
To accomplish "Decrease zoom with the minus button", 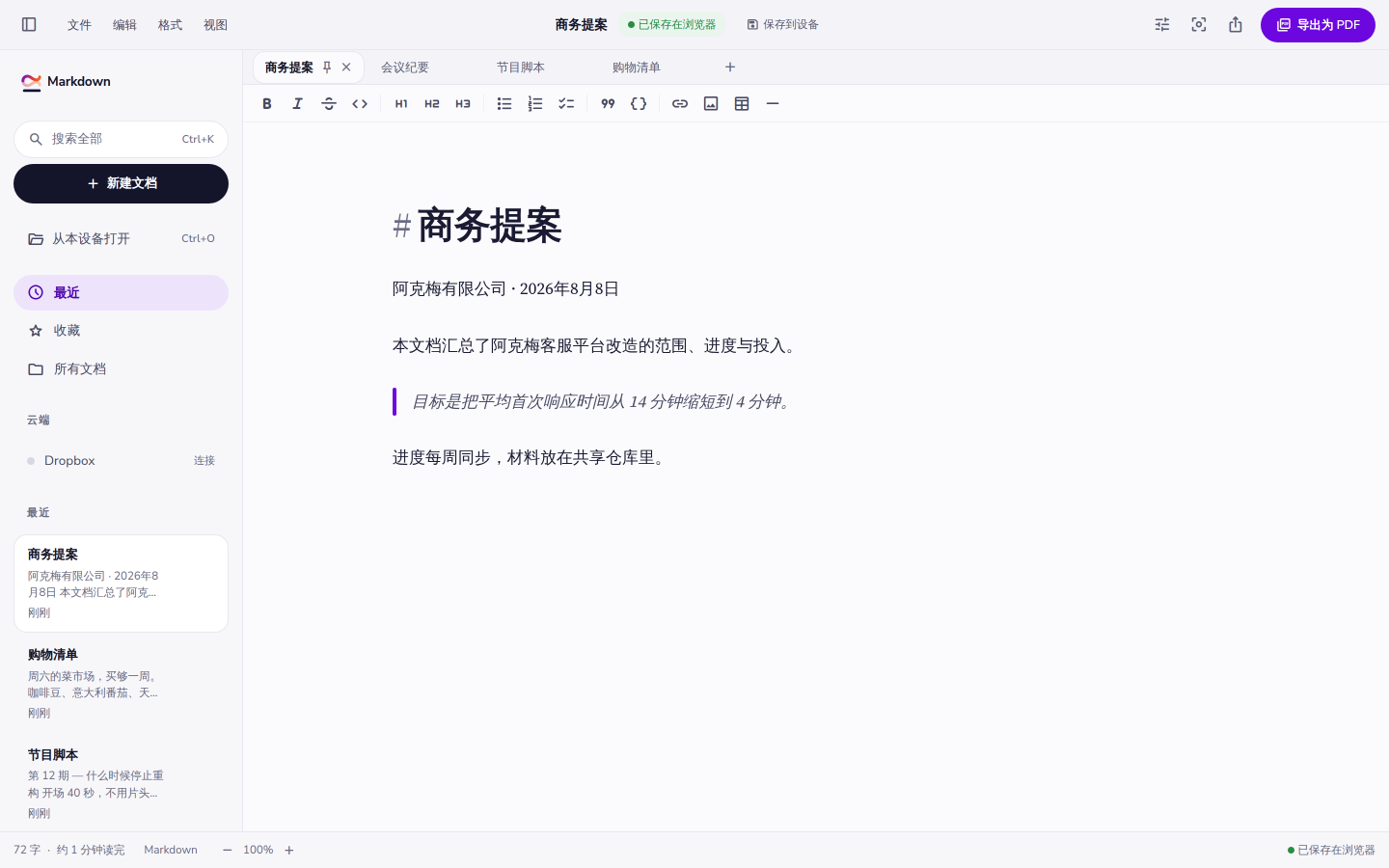I will click(228, 850).
